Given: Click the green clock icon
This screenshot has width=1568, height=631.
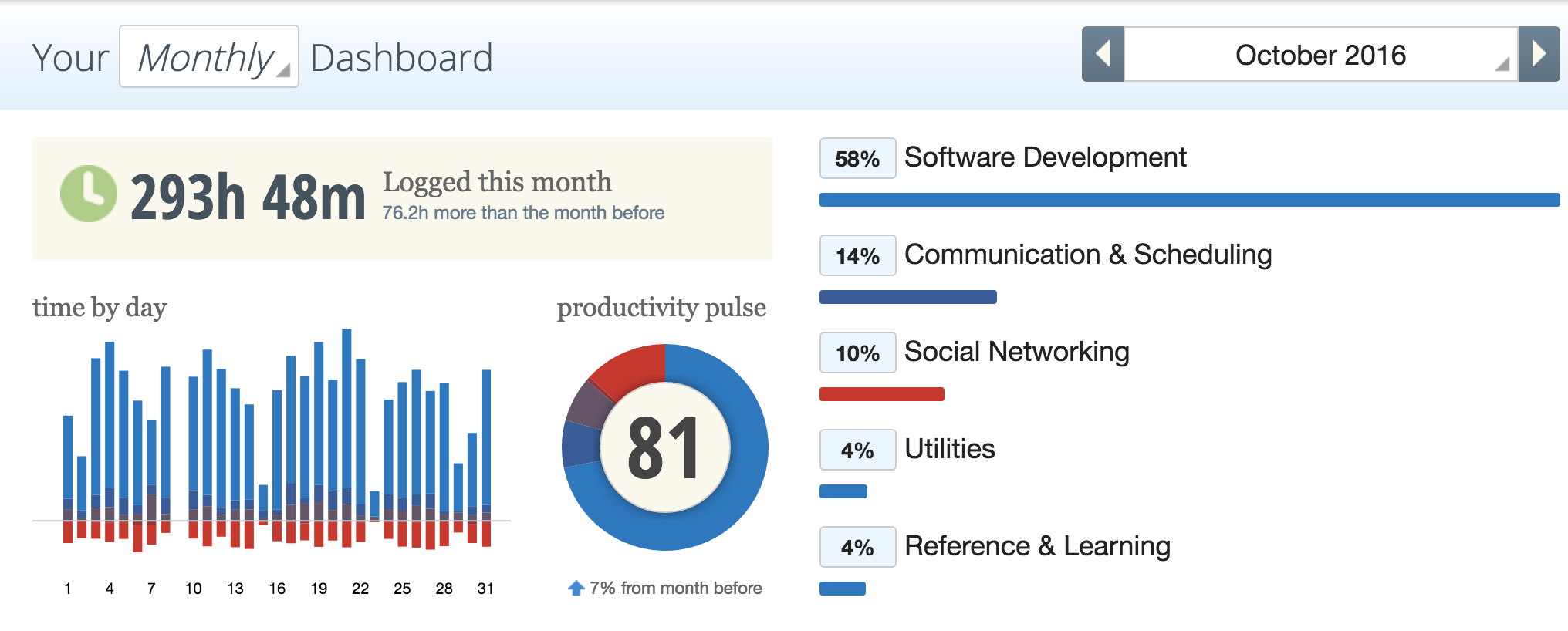Looking at the screenshot, I should point(89,194).
